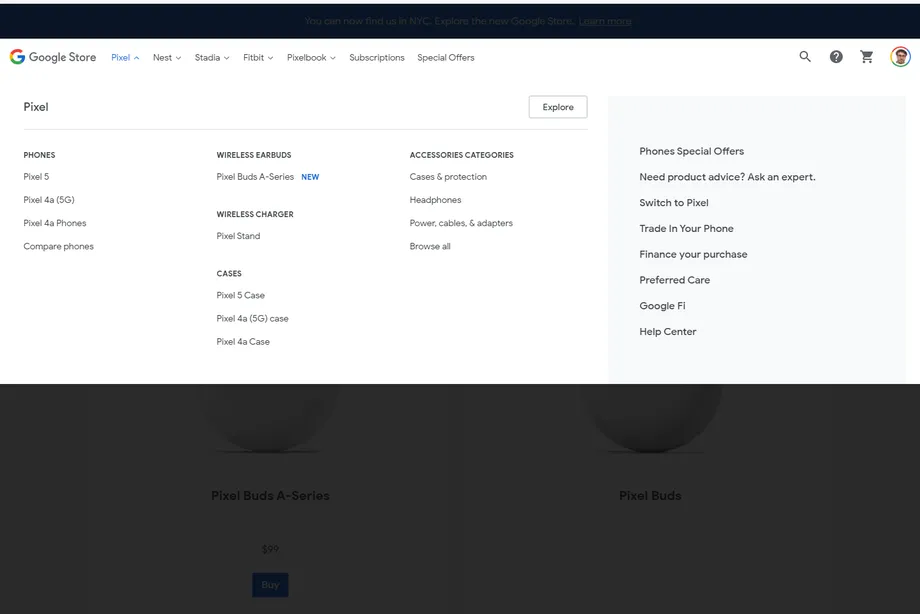The height and width of the screenshot is (614, 920).
Task: Open Cases & protection category
Action: 448,177
